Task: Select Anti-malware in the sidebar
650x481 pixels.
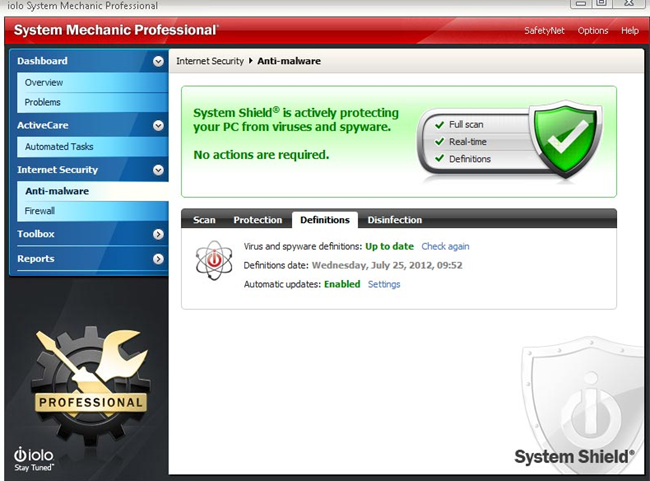Action: (92, 191)
